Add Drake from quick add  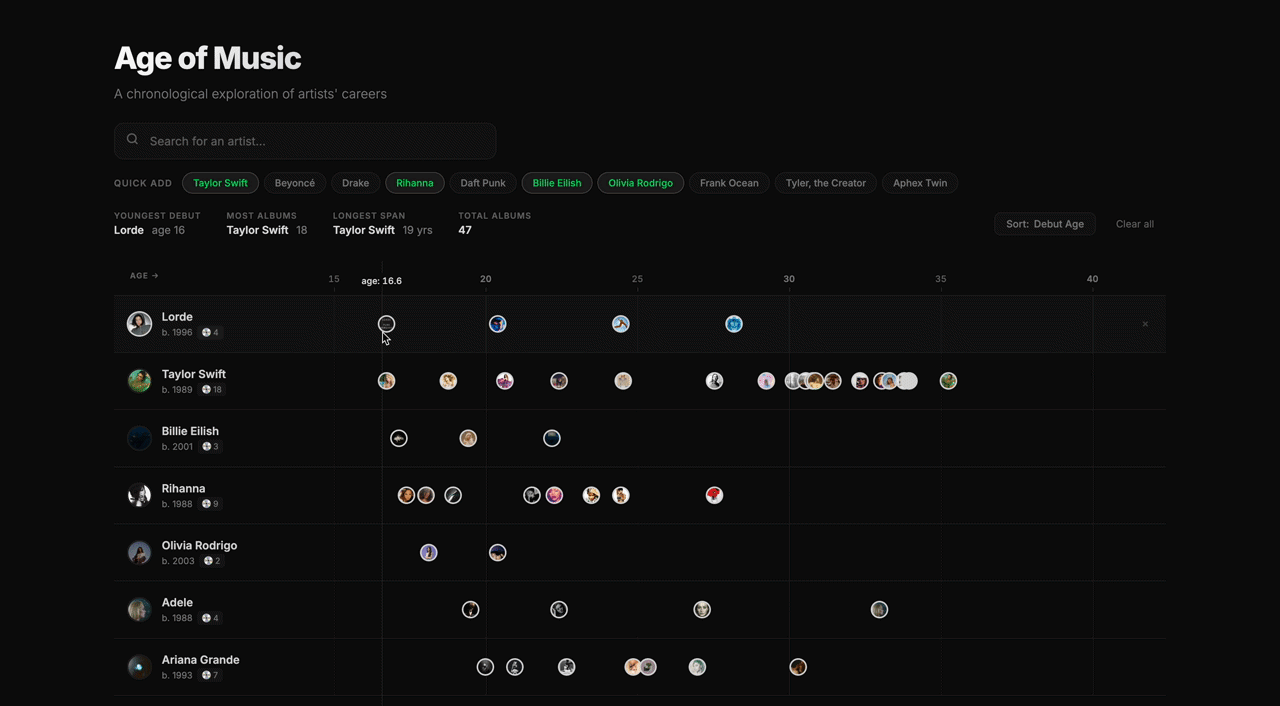[355, 183]
